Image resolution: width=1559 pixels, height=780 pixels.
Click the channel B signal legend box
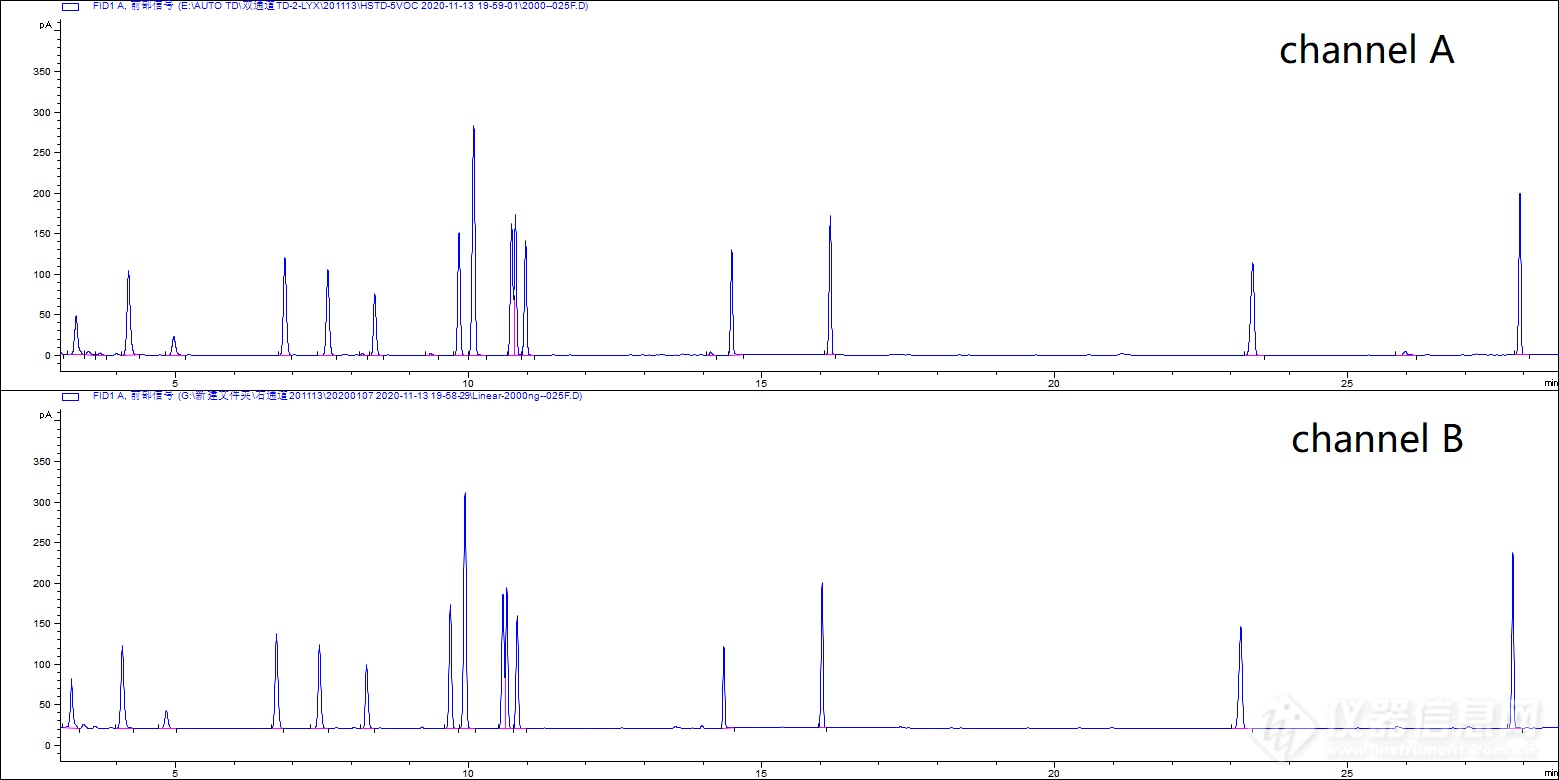pyautogui.click(x=71, y=396)
